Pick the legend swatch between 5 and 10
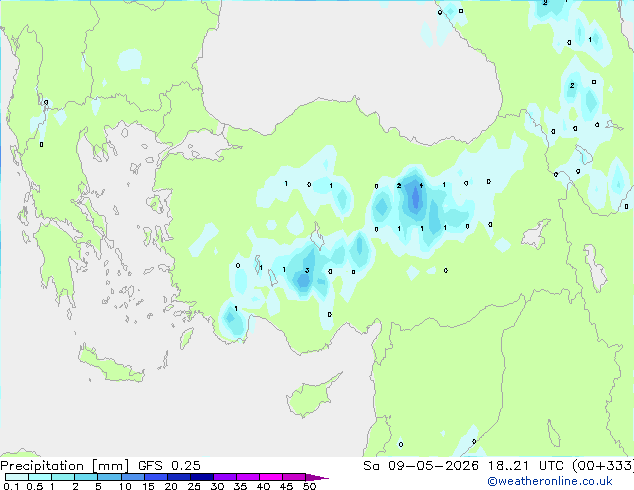The width and height of the screenshot is (634, 490). coord(109,477)
